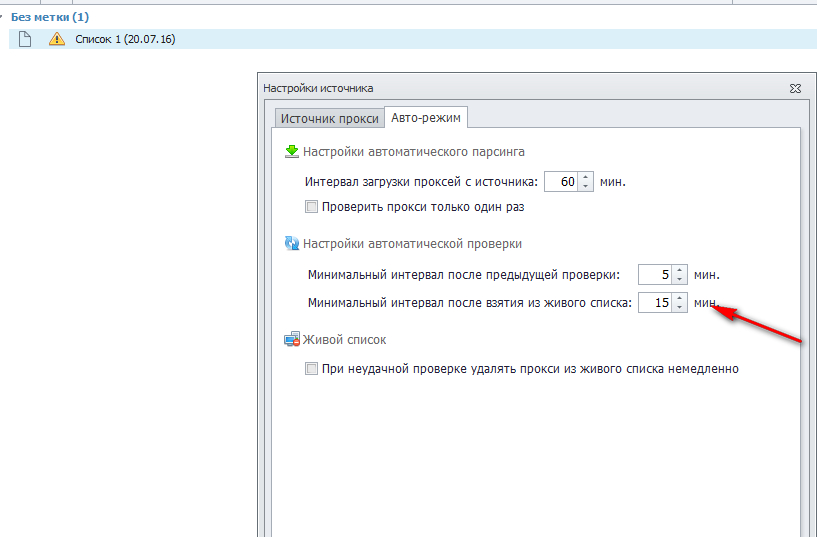Switch to the Источник прокси tab
Screen dimensions: 817x537
tap(329, 118)
